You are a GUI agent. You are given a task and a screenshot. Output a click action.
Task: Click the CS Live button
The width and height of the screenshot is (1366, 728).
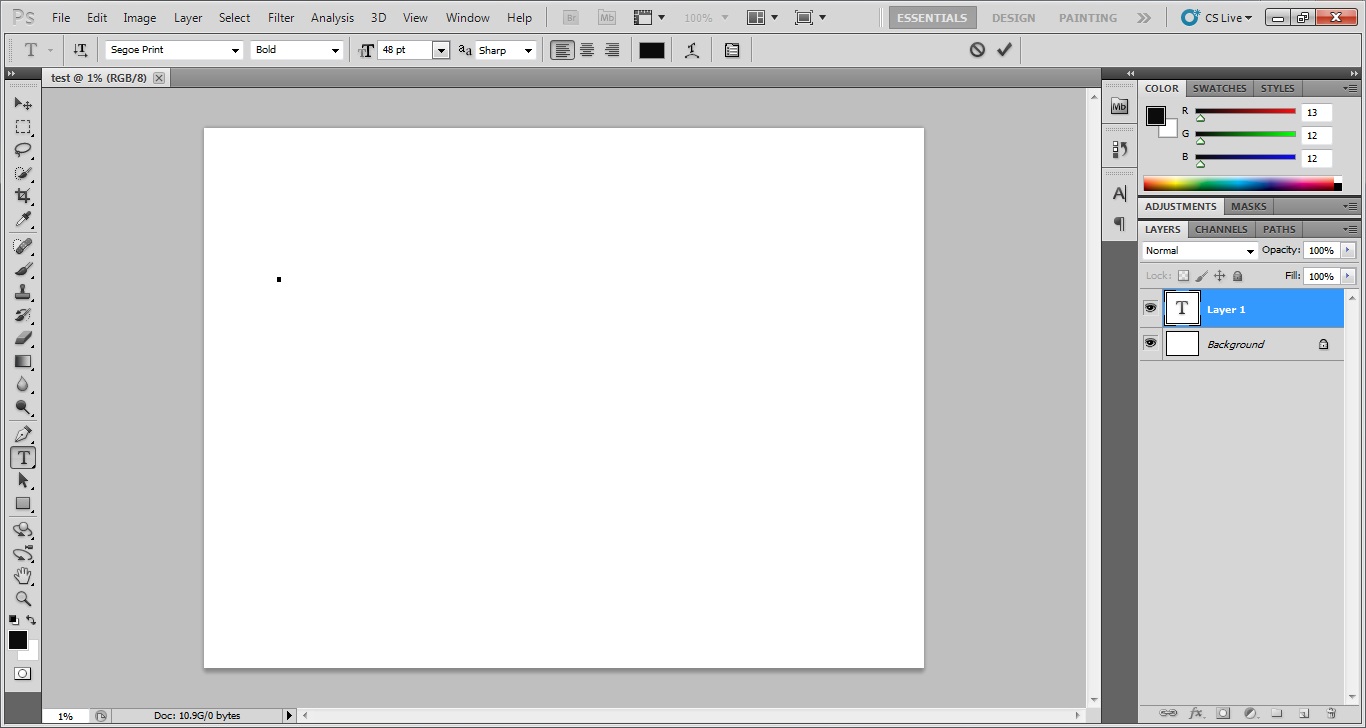click(x=1216, y=18)
